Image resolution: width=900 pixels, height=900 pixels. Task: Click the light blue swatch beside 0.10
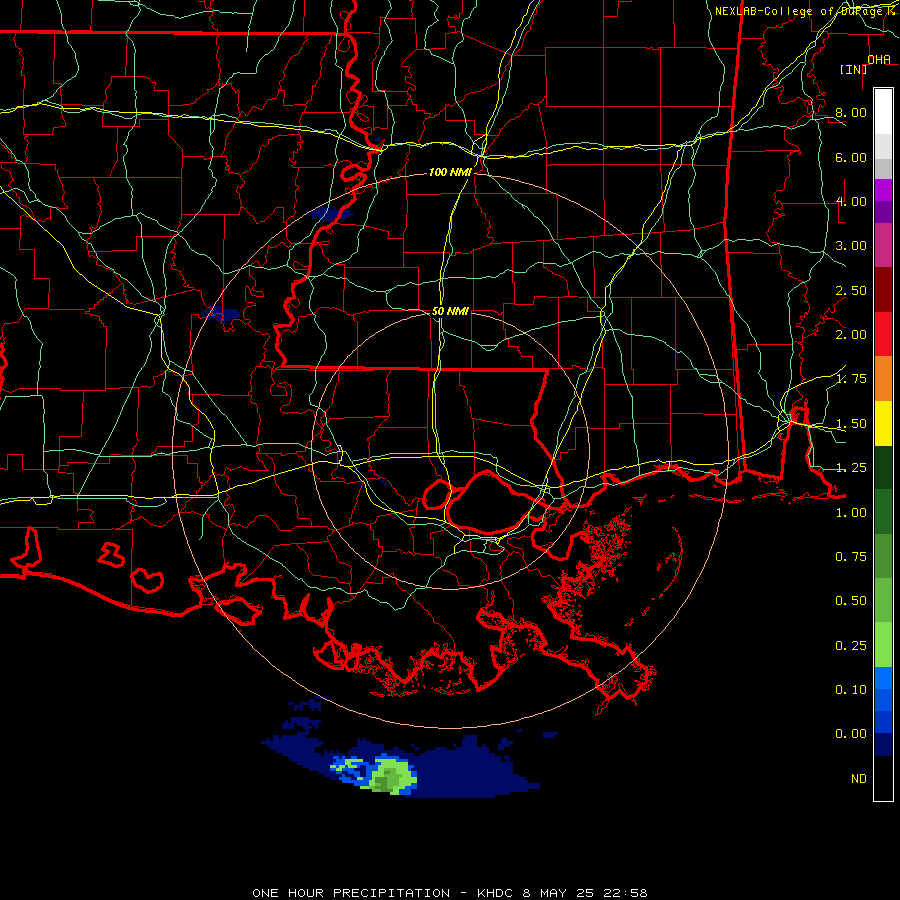click(883, 678)
